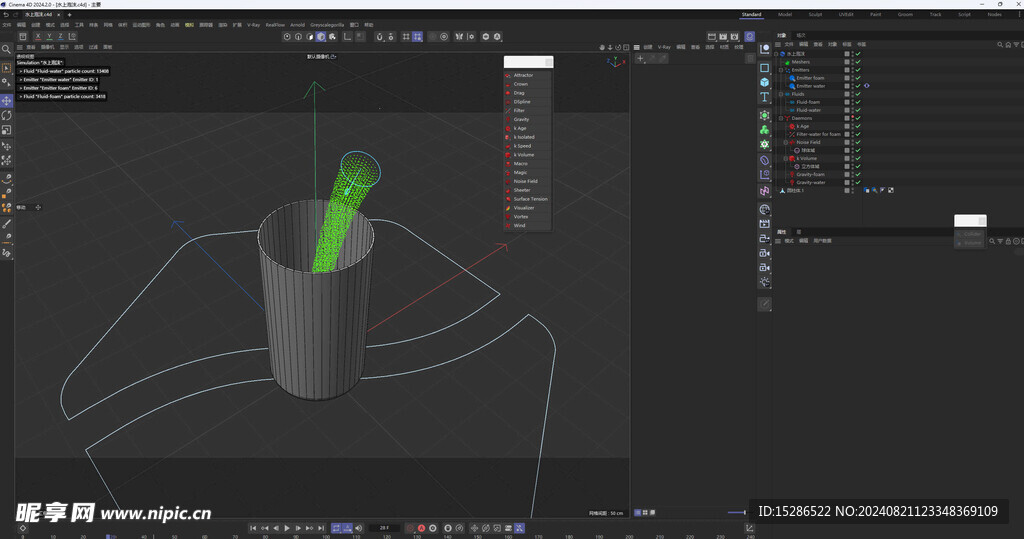Click the tag icon on Emitter water
The height and width of the screenshot is (539, 1024).
click(867, 86)
